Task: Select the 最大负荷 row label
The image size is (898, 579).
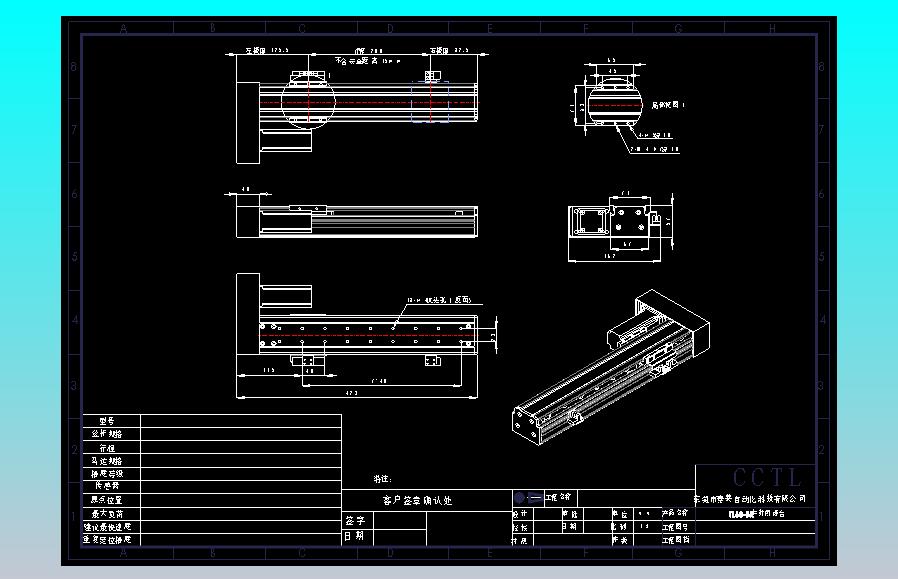Action: point(107,514)
